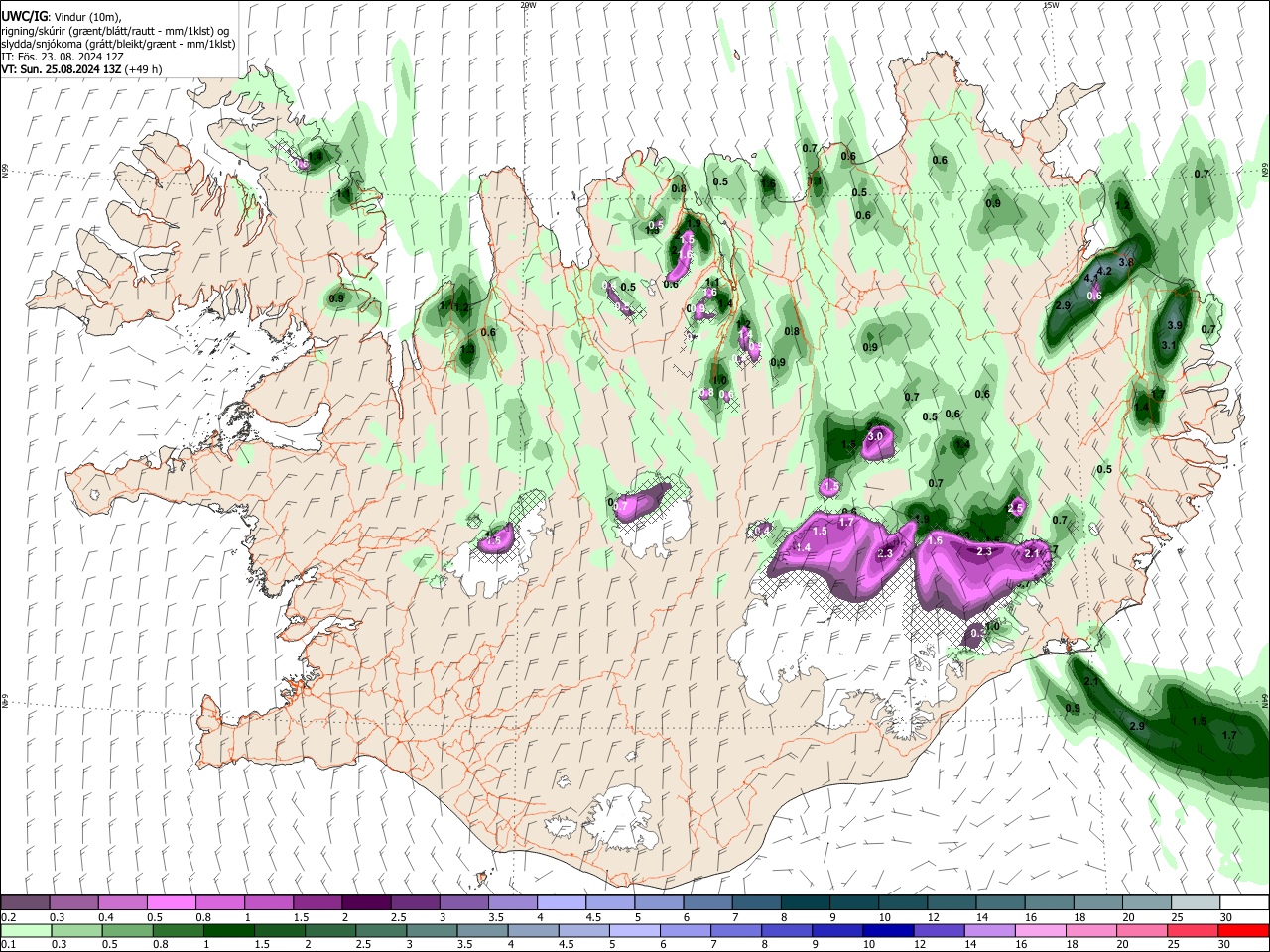1270x952 pixels.
Task: Click the white swatch labeled 30 in top legend row
Action: [x=1244, y=902]
